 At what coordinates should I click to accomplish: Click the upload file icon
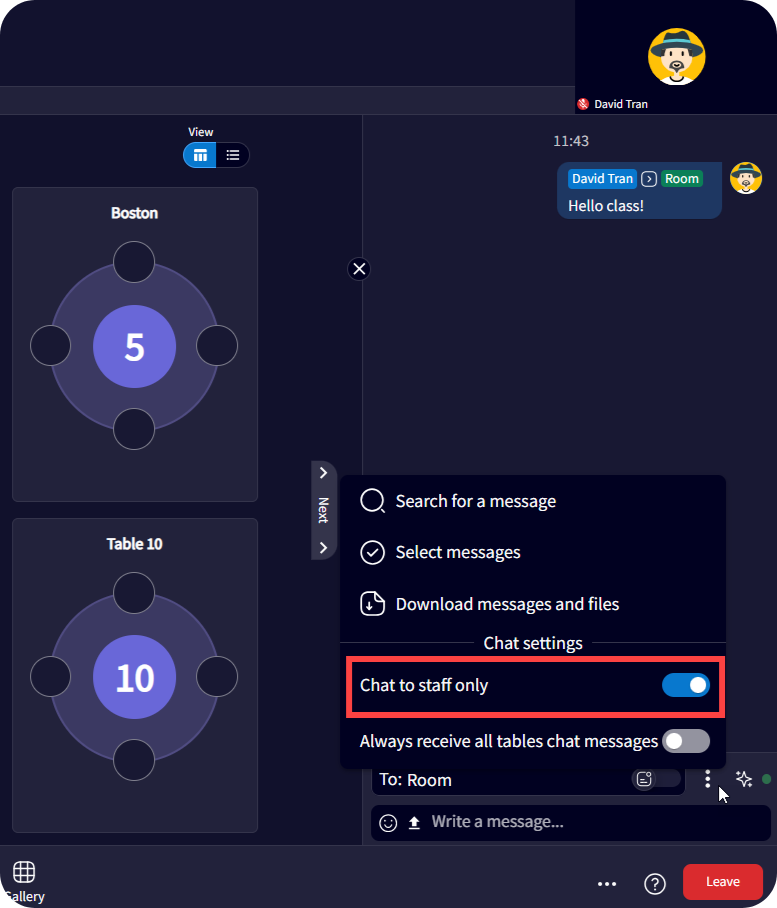414,823
